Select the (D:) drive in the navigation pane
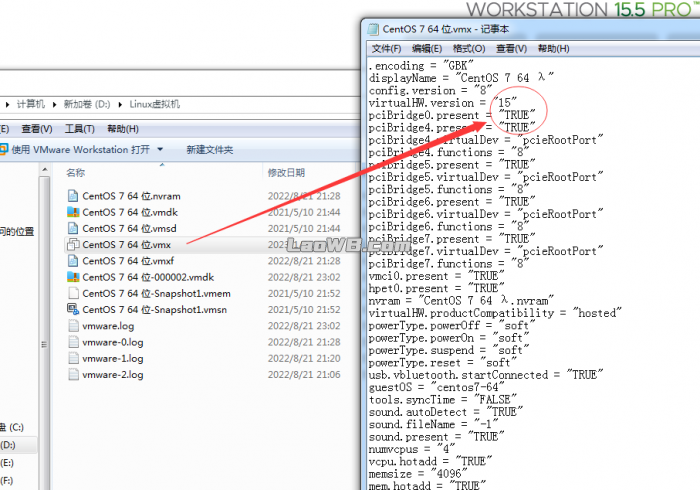 pyautogui.click(x=8, y=445)
